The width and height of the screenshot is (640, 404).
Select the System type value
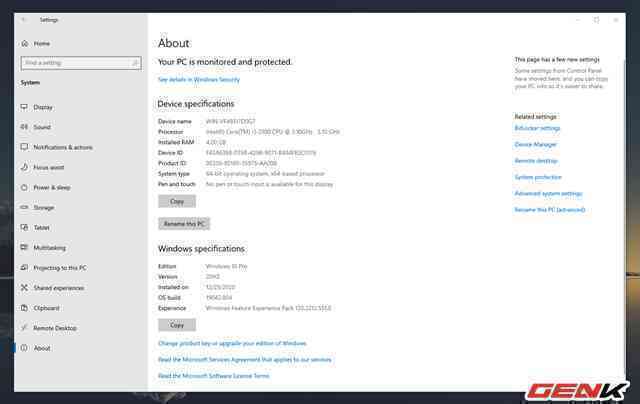(x=265, y=174)
